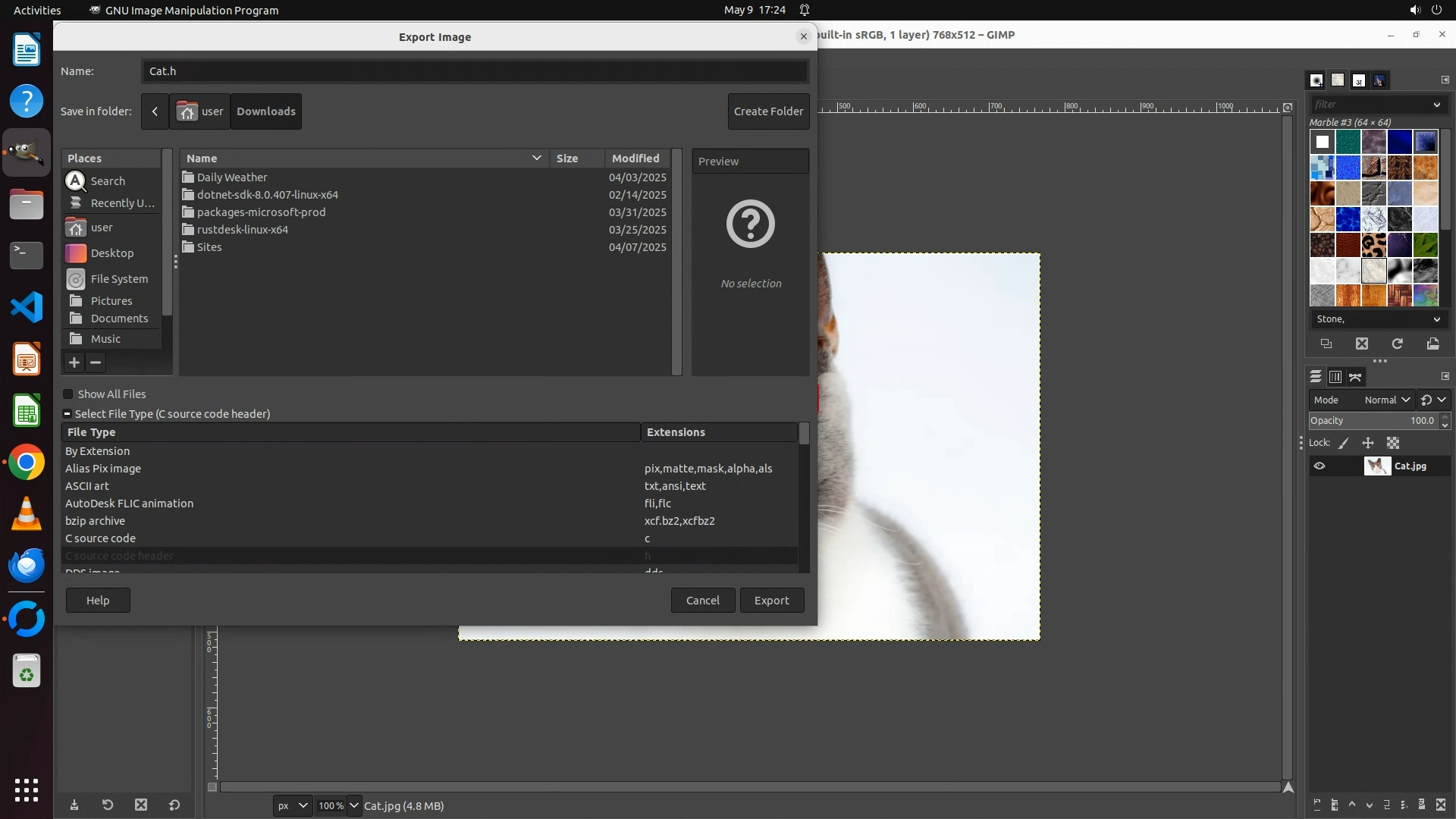
Task: Click the Refresh patterns icon
Action: (1398, 344)
